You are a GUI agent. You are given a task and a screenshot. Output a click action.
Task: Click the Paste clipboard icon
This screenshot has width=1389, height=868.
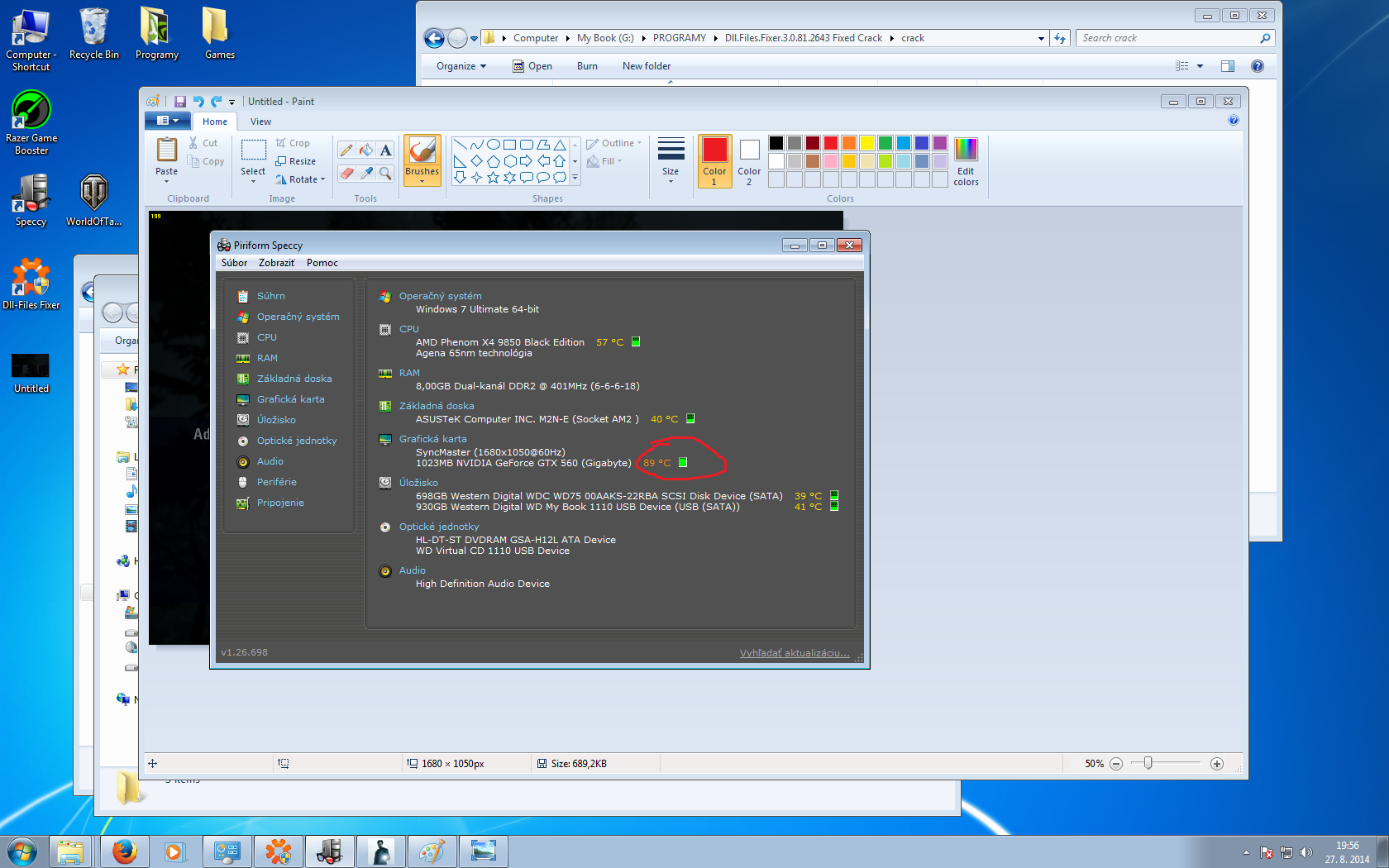point(167,150)
